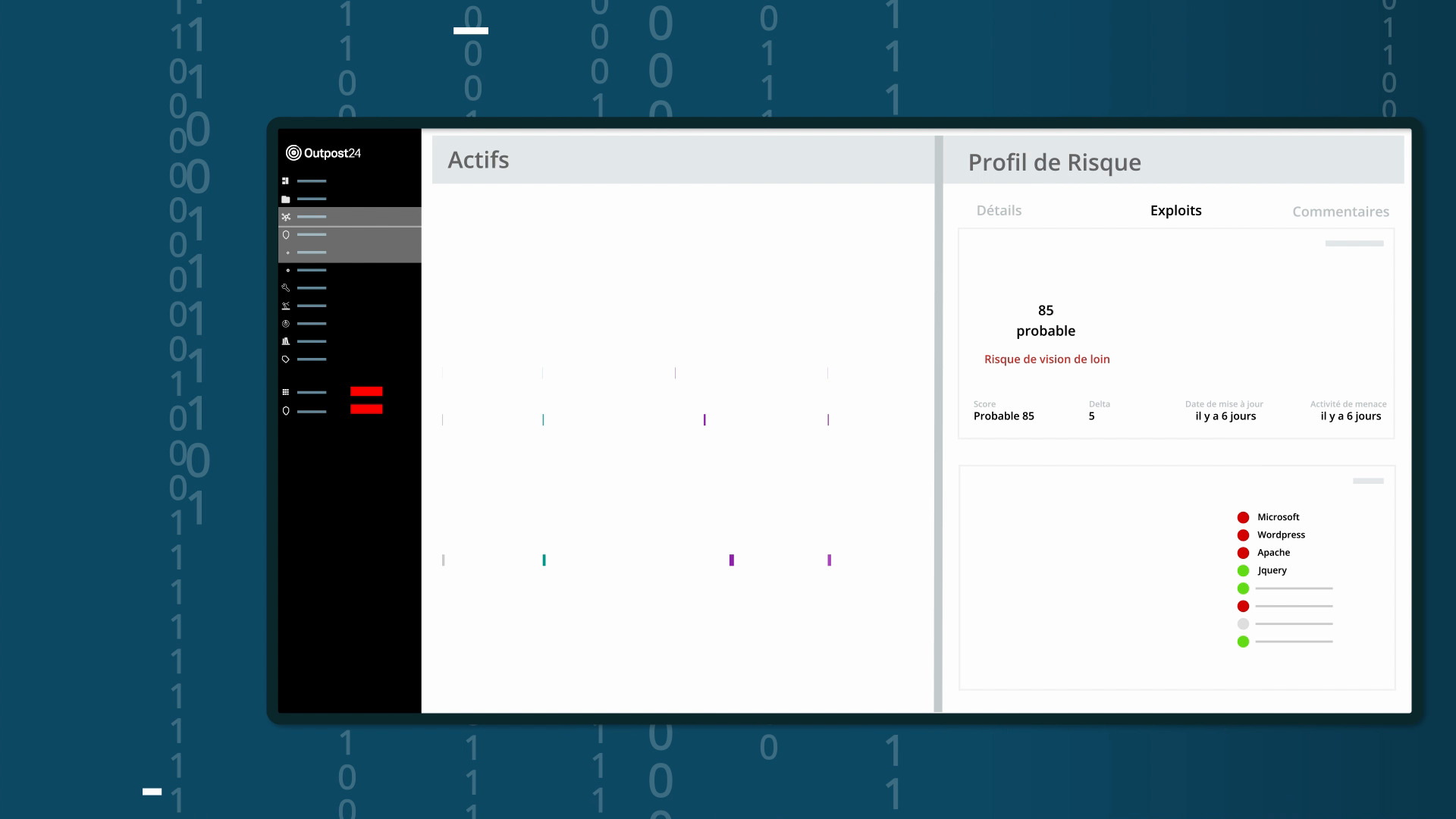Image resolution: width=1456 pixels, height=819 pixels.
Task: Click the shield icon in highlighted sidebar section
Action: pos(286,235)
